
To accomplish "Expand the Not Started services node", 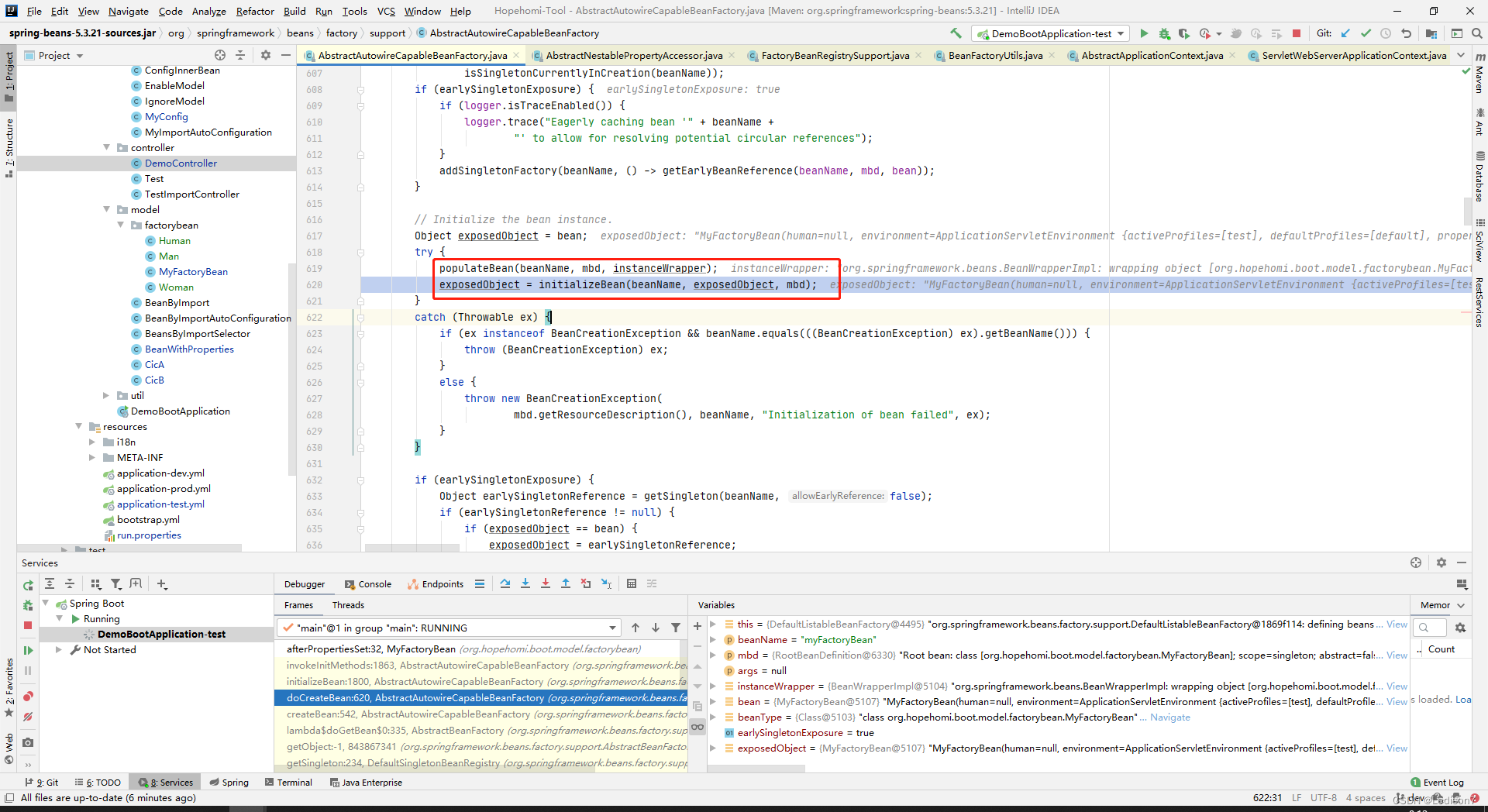I will (59, 649).
